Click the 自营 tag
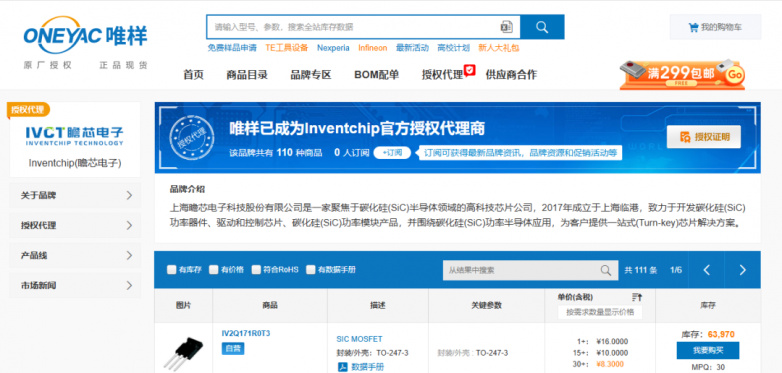 tap(233, 349)
